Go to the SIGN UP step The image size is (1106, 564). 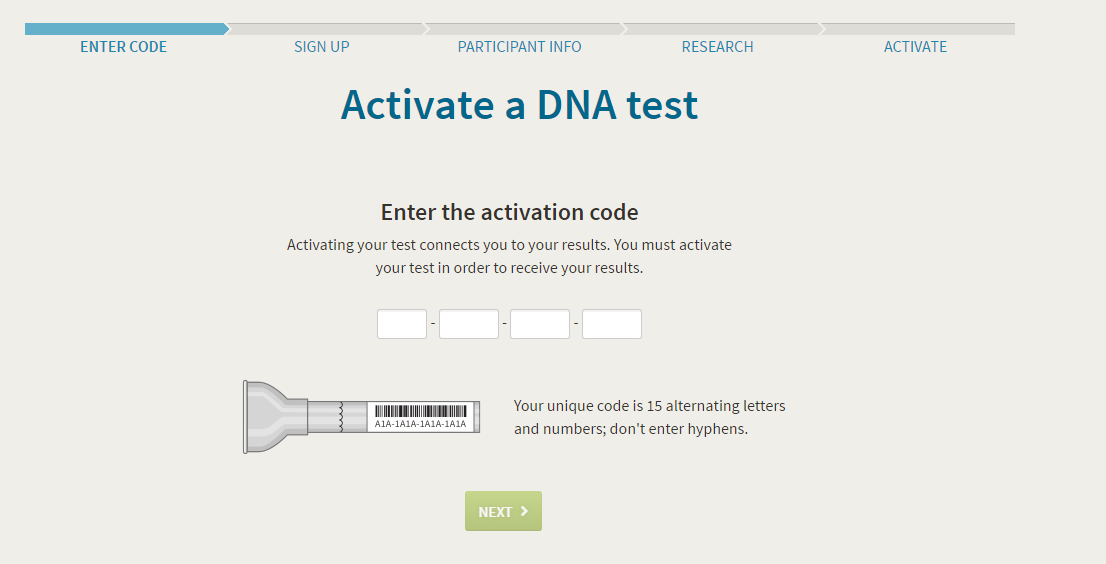322,47
